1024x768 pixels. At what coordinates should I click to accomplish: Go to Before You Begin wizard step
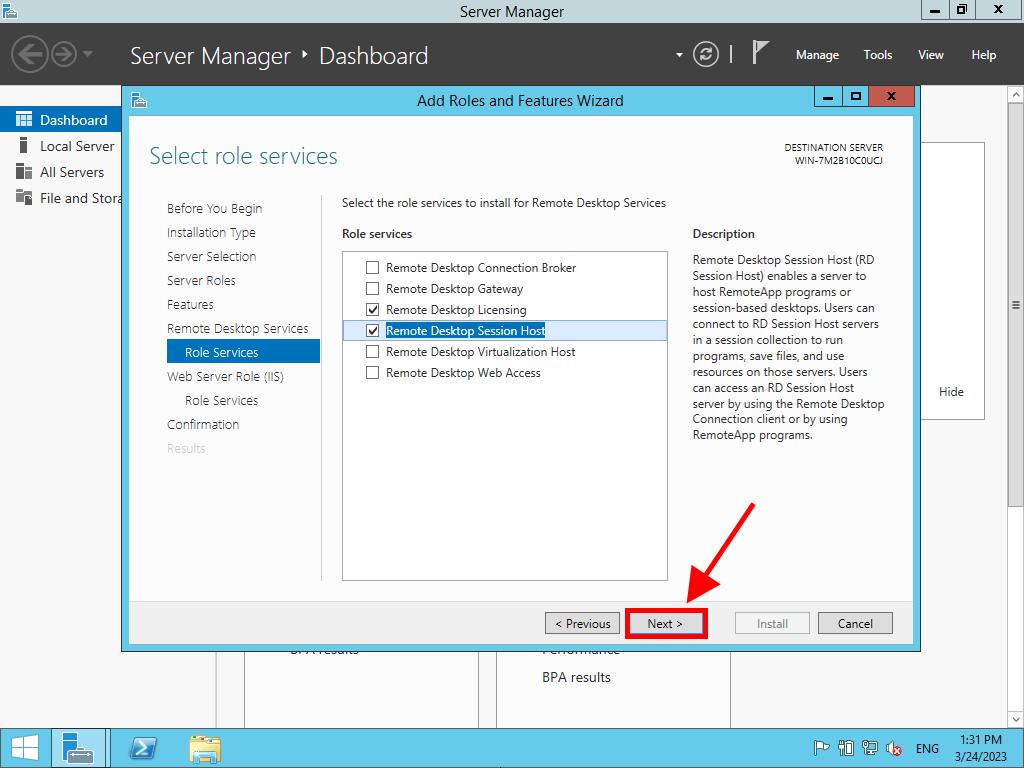click(214, 208)
